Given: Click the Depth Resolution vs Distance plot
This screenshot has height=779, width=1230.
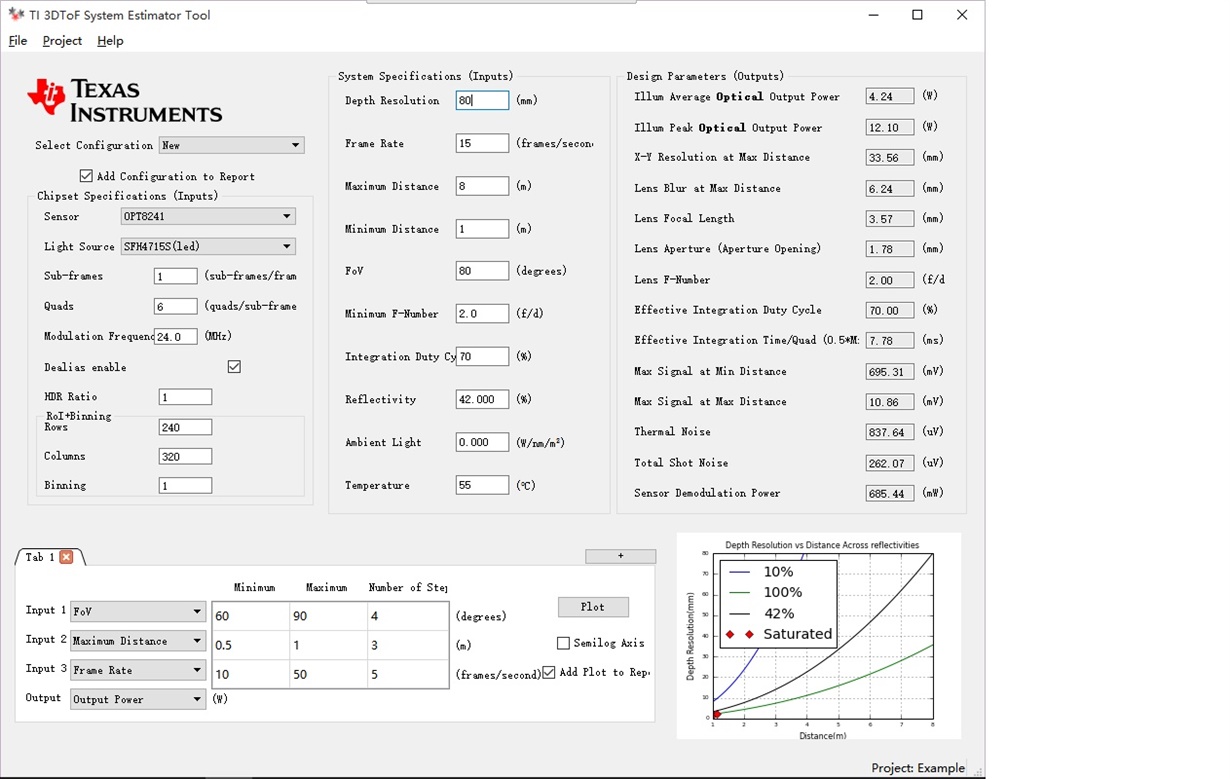Looking at the screenshot, I should click(819, 636).
